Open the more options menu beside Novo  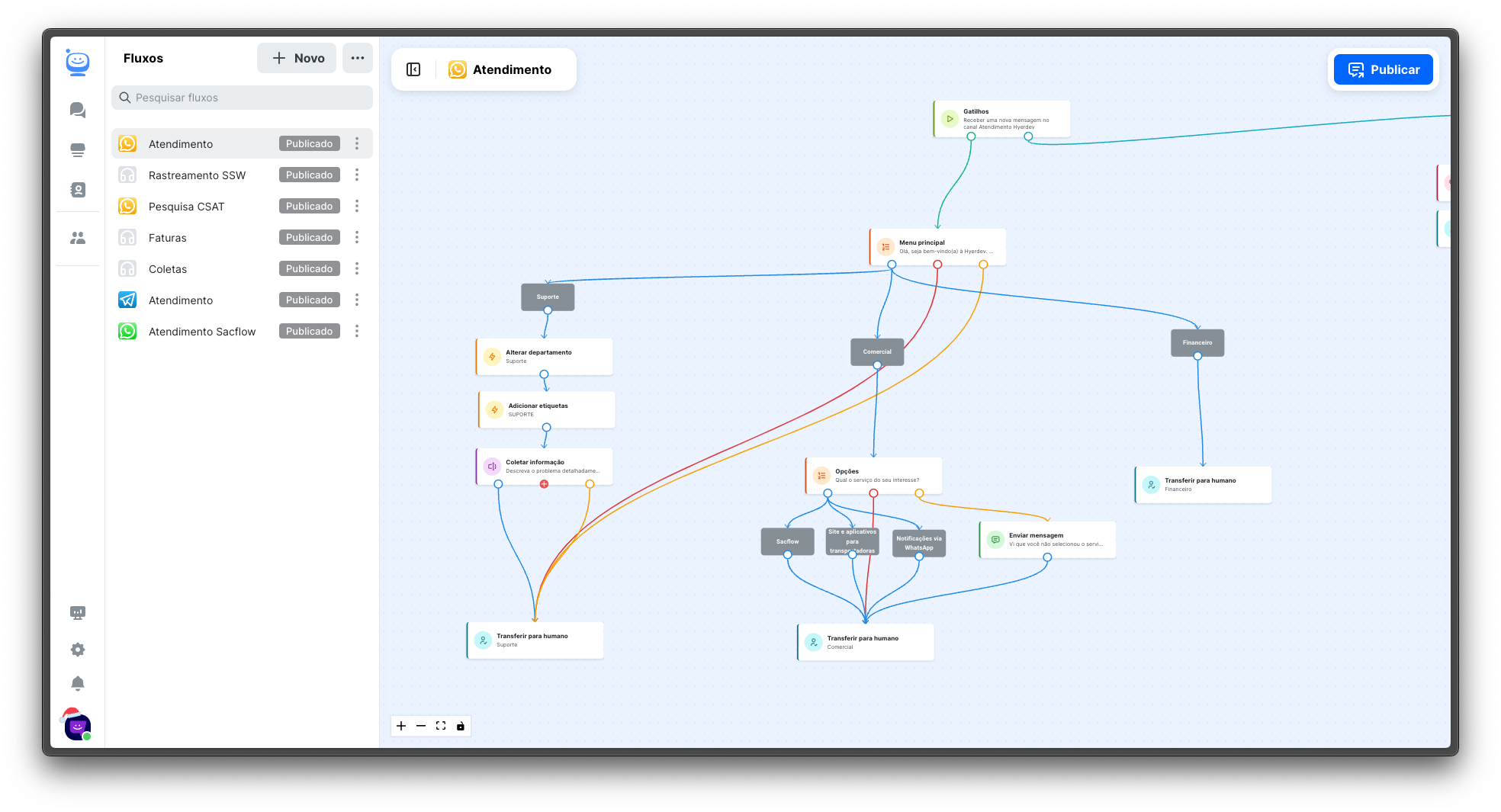pos(357,58)
